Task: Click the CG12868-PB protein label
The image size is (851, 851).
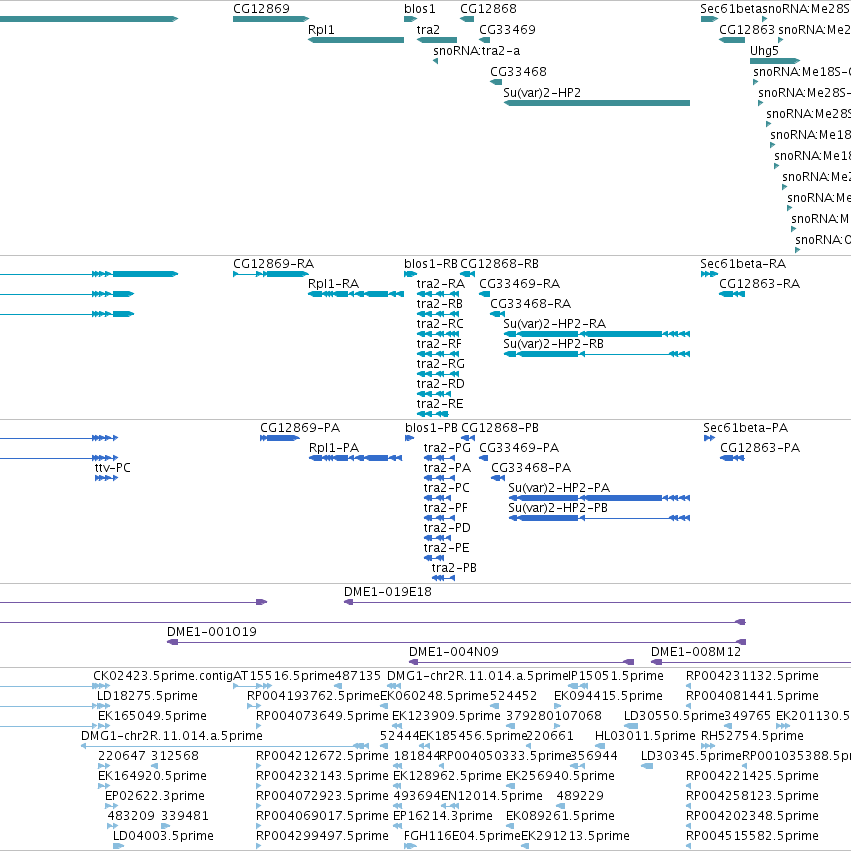Action: click(x=500, y=428)
